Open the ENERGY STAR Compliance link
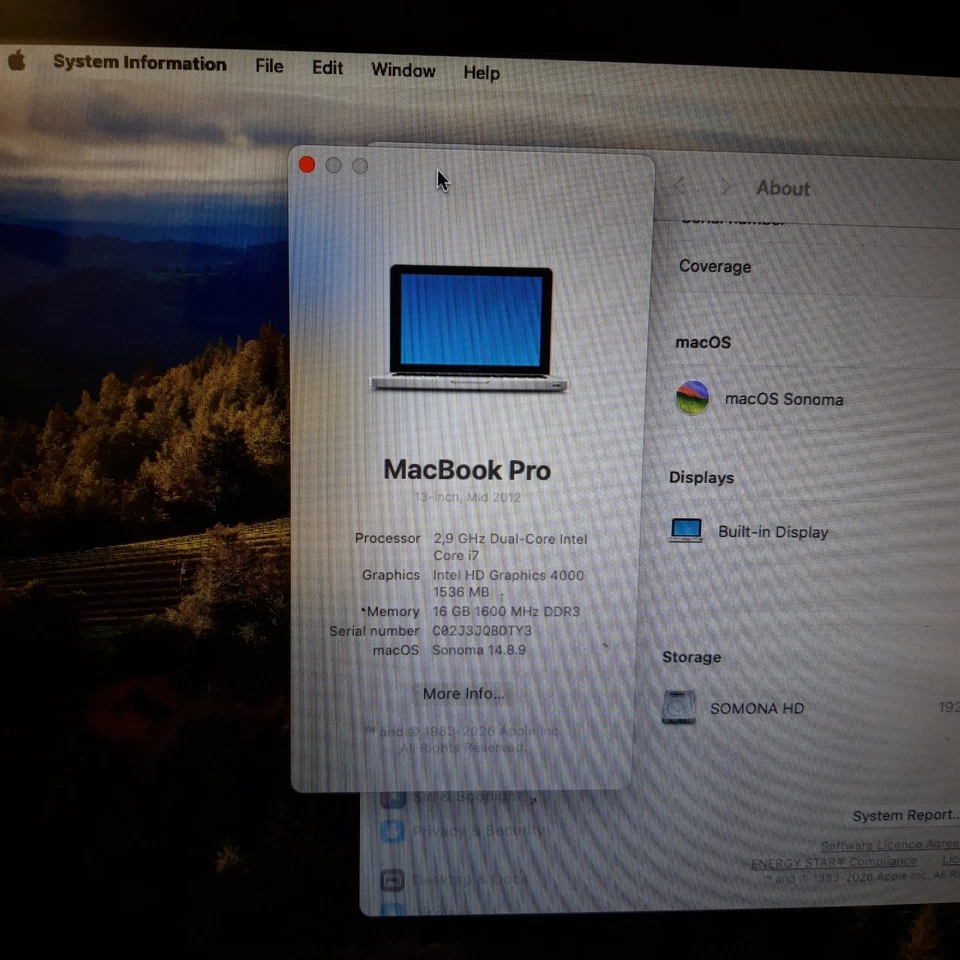This screenshot has height=960, width=960. 834,862
